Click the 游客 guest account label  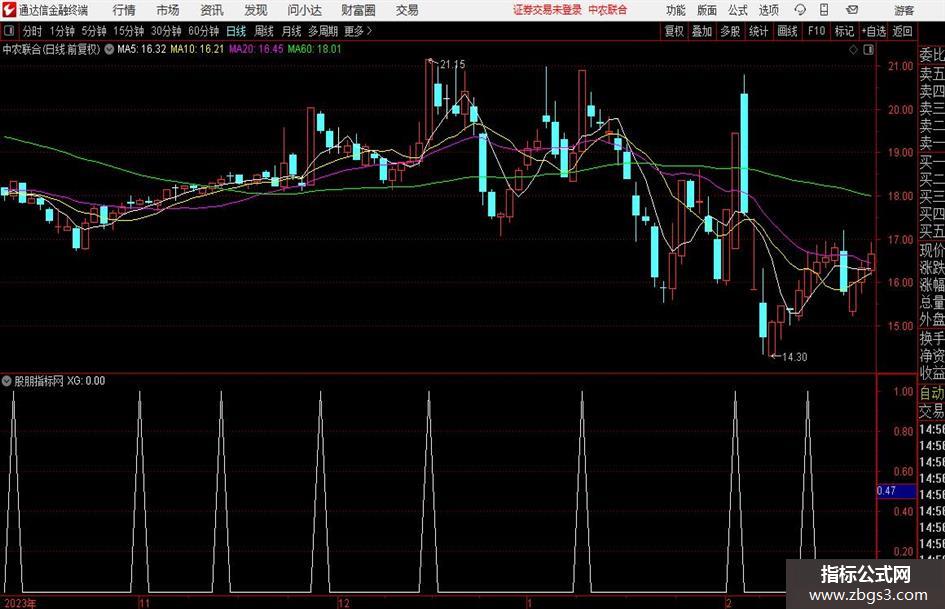[903, 10]
